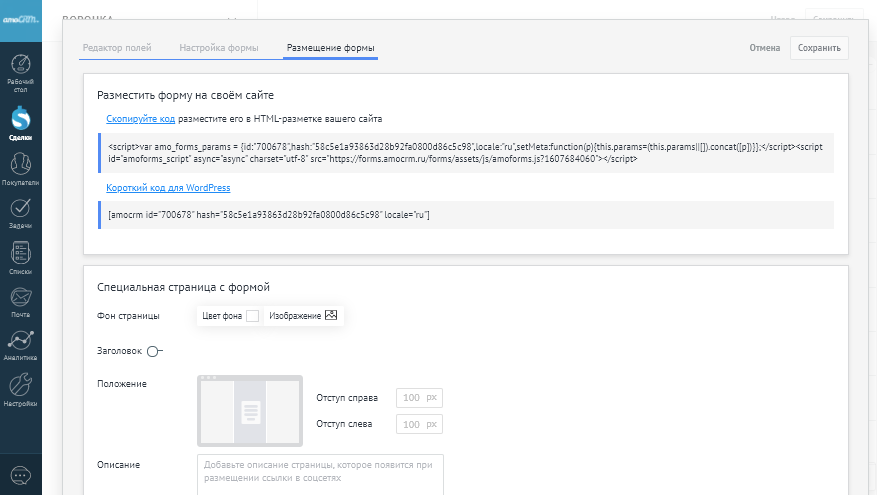The height and width of the screenshot is (495, 877).
Task: Click the Положение label
Action: click(x=121, y=384)
